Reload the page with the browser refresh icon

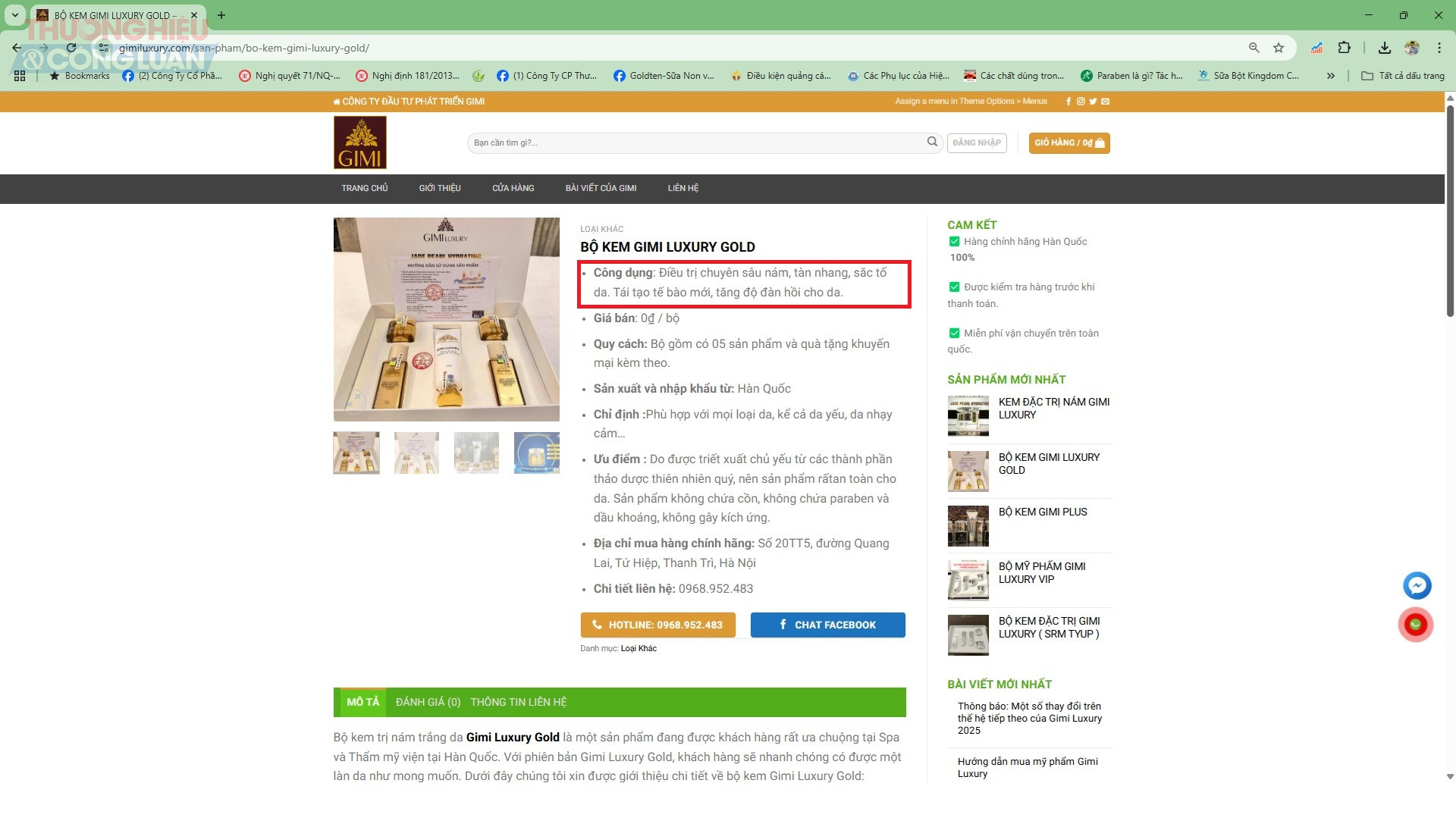71,48
